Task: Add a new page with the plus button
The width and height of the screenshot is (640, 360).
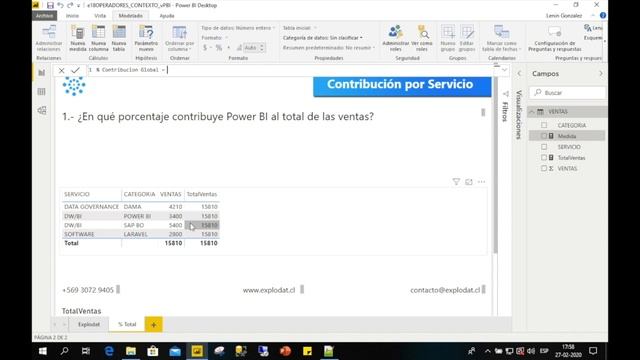Action: tap(153, 324)
